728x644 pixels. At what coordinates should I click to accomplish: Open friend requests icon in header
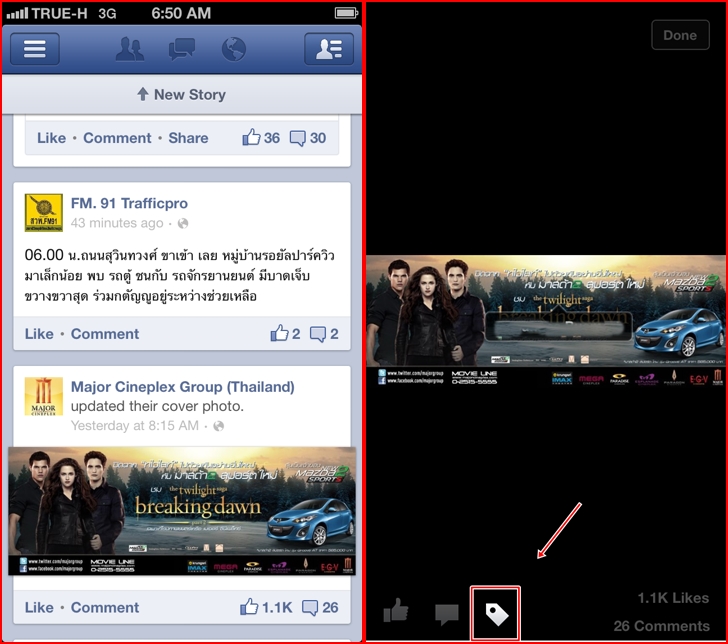click(x=130, y=49)
